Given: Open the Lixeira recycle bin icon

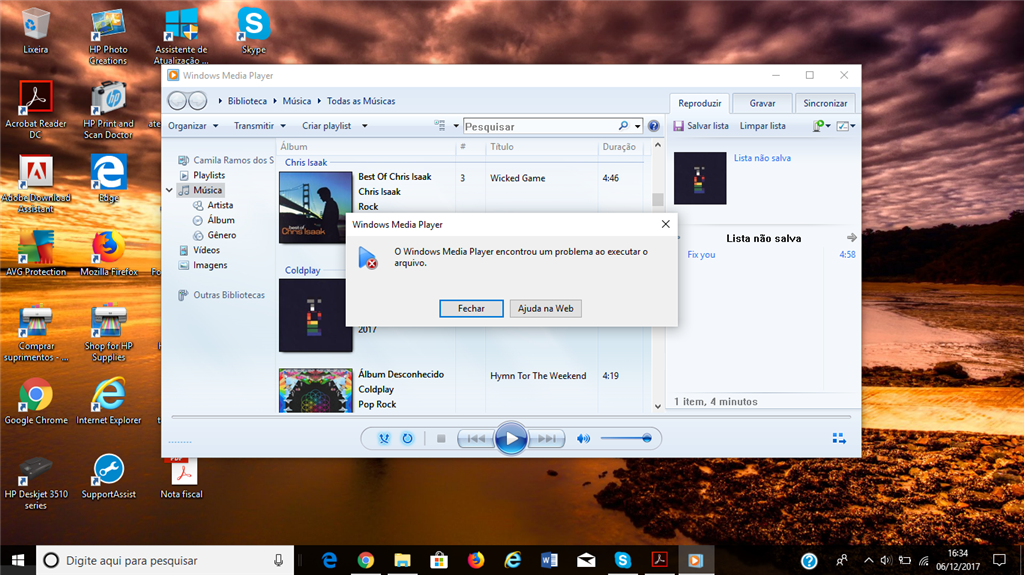Looking at the screenshot, I should (35, 31).
